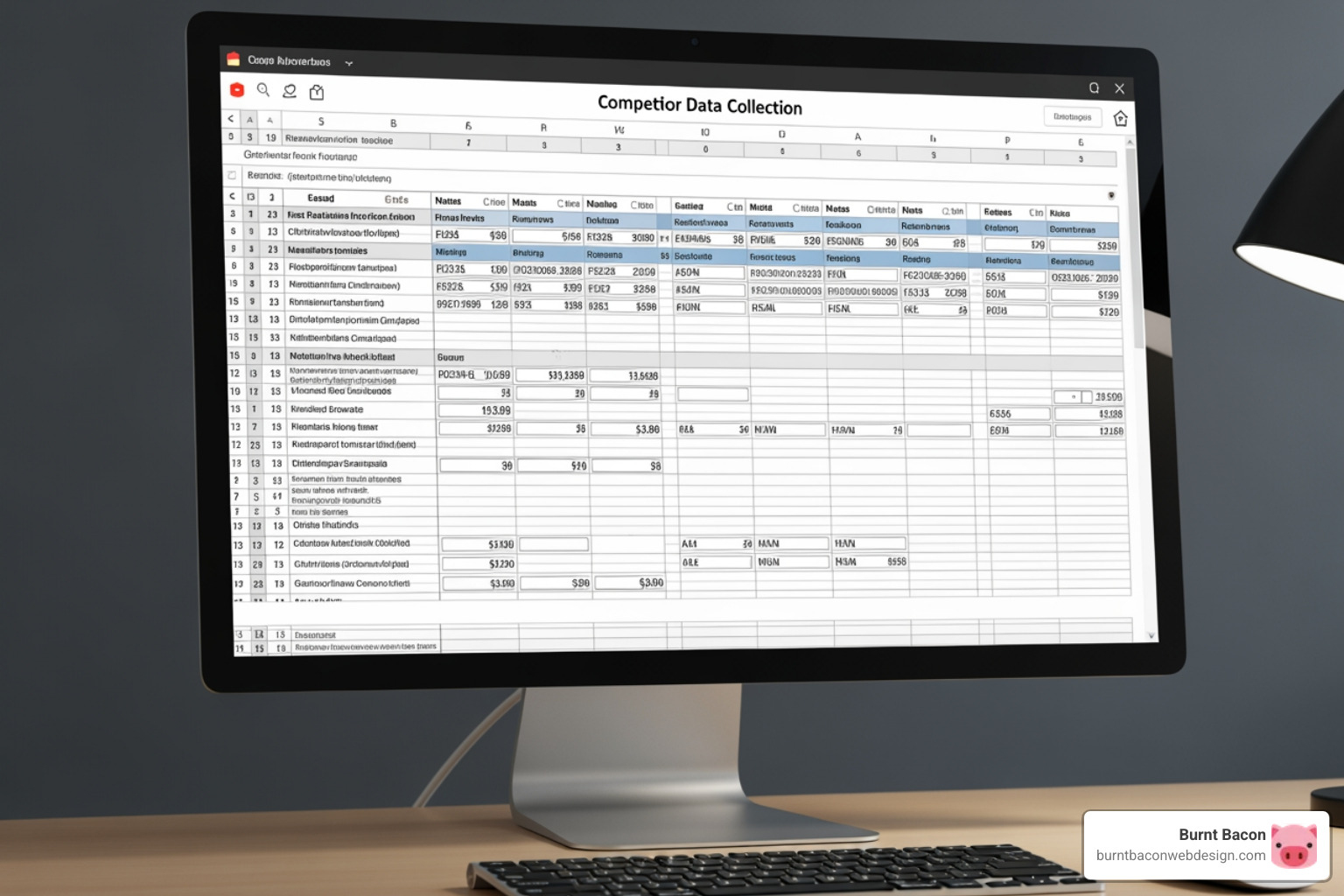
Task: Click the HAN input cell near bottom
Action: [869, 543]
